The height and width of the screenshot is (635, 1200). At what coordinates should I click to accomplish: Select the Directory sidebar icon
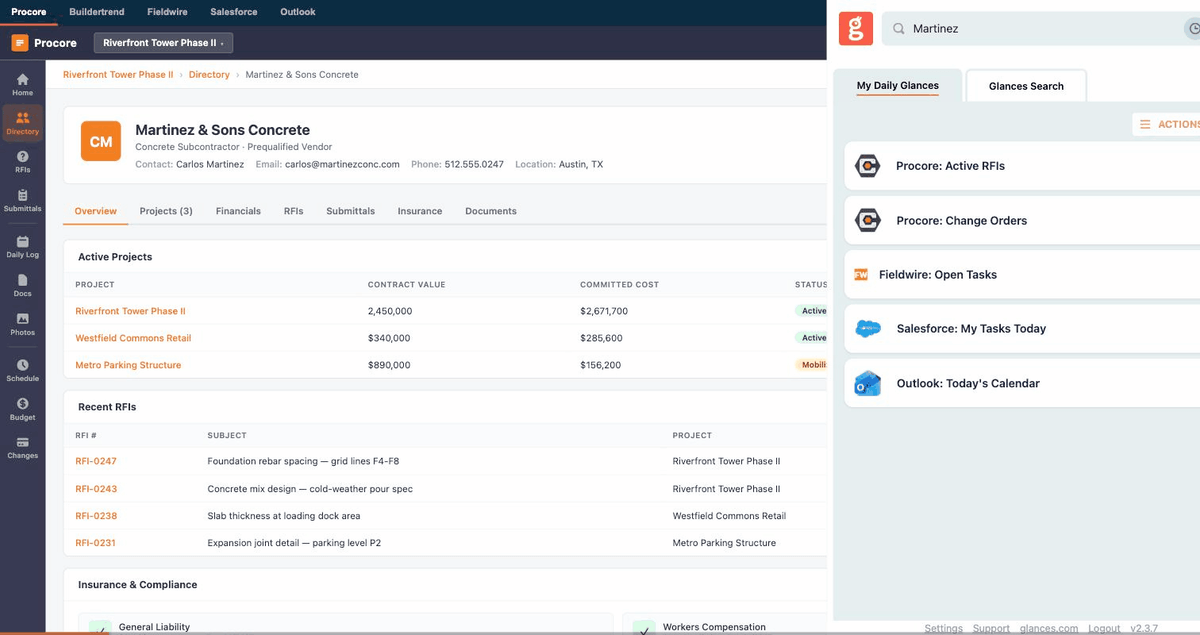[x=22, y=123]
